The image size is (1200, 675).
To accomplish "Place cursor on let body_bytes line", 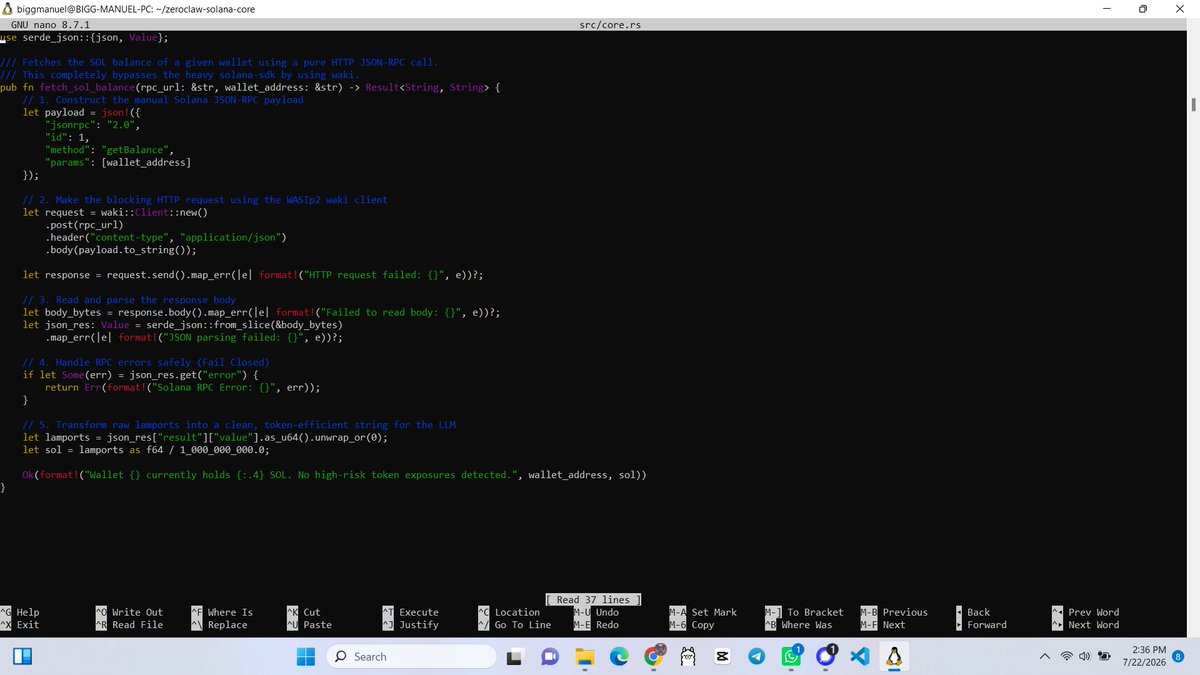I will 262,312.
